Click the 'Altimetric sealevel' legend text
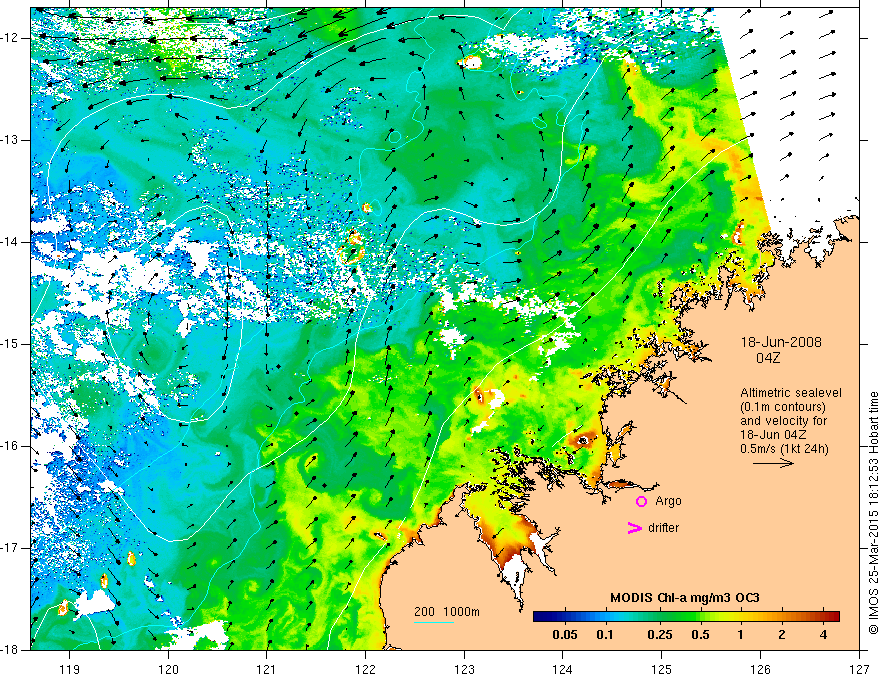The width and height of the screenshot is (880, 680). coord(791,393)
